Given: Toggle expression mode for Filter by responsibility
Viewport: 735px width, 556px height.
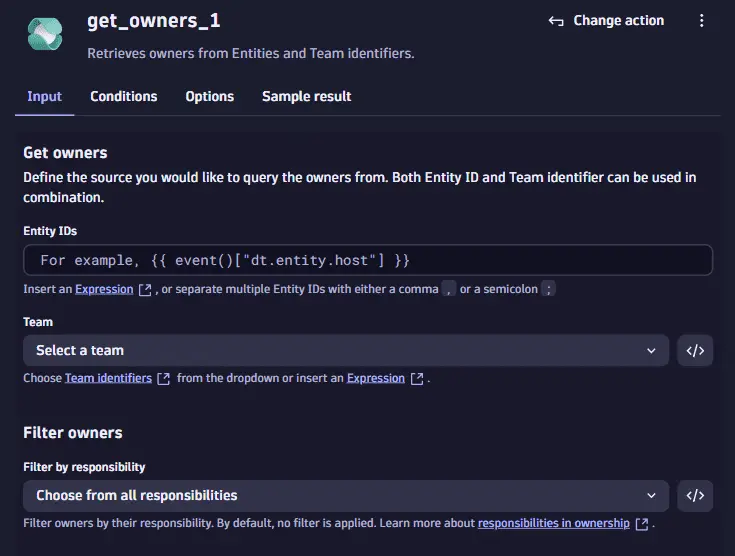Looking at the screenshot, I should pyautogui.click(x=695, y=495).
